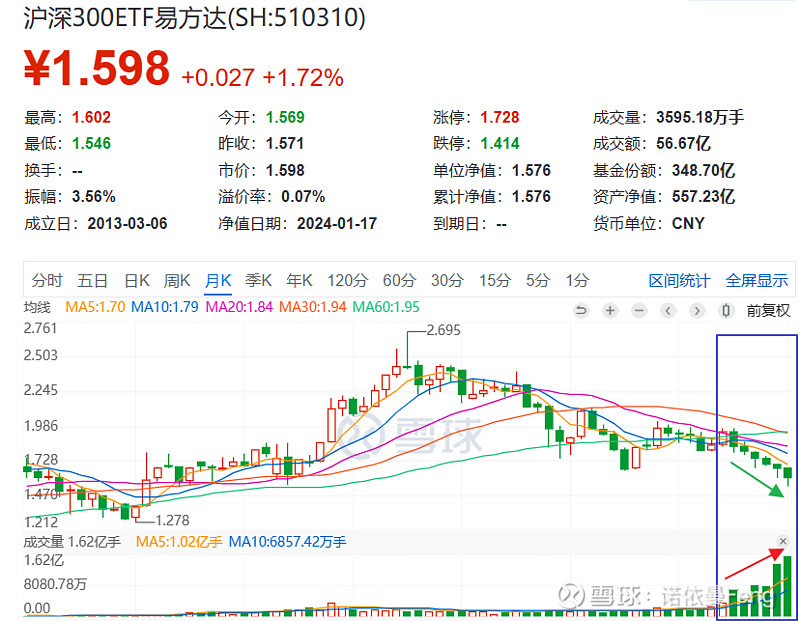
Task: Click the 成立日 date 2013-03-06
Action: click(128, 223)
